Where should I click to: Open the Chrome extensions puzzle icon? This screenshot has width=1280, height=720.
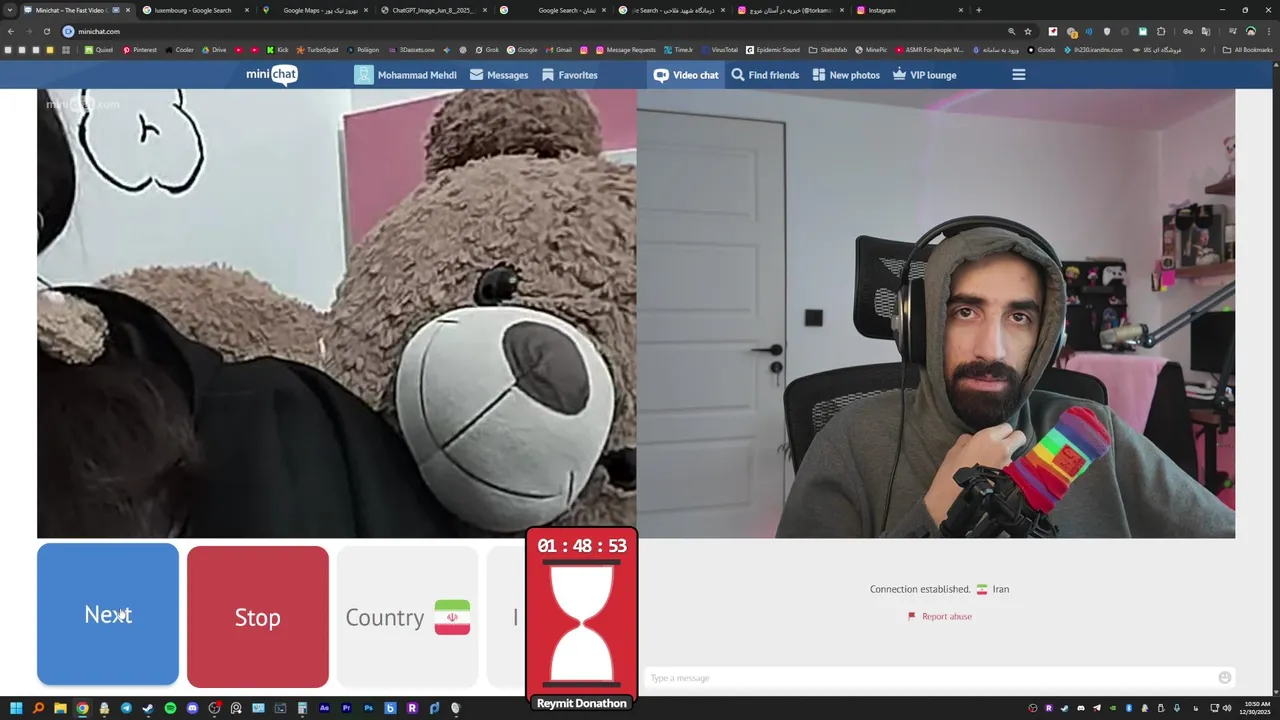[1161, 31]
